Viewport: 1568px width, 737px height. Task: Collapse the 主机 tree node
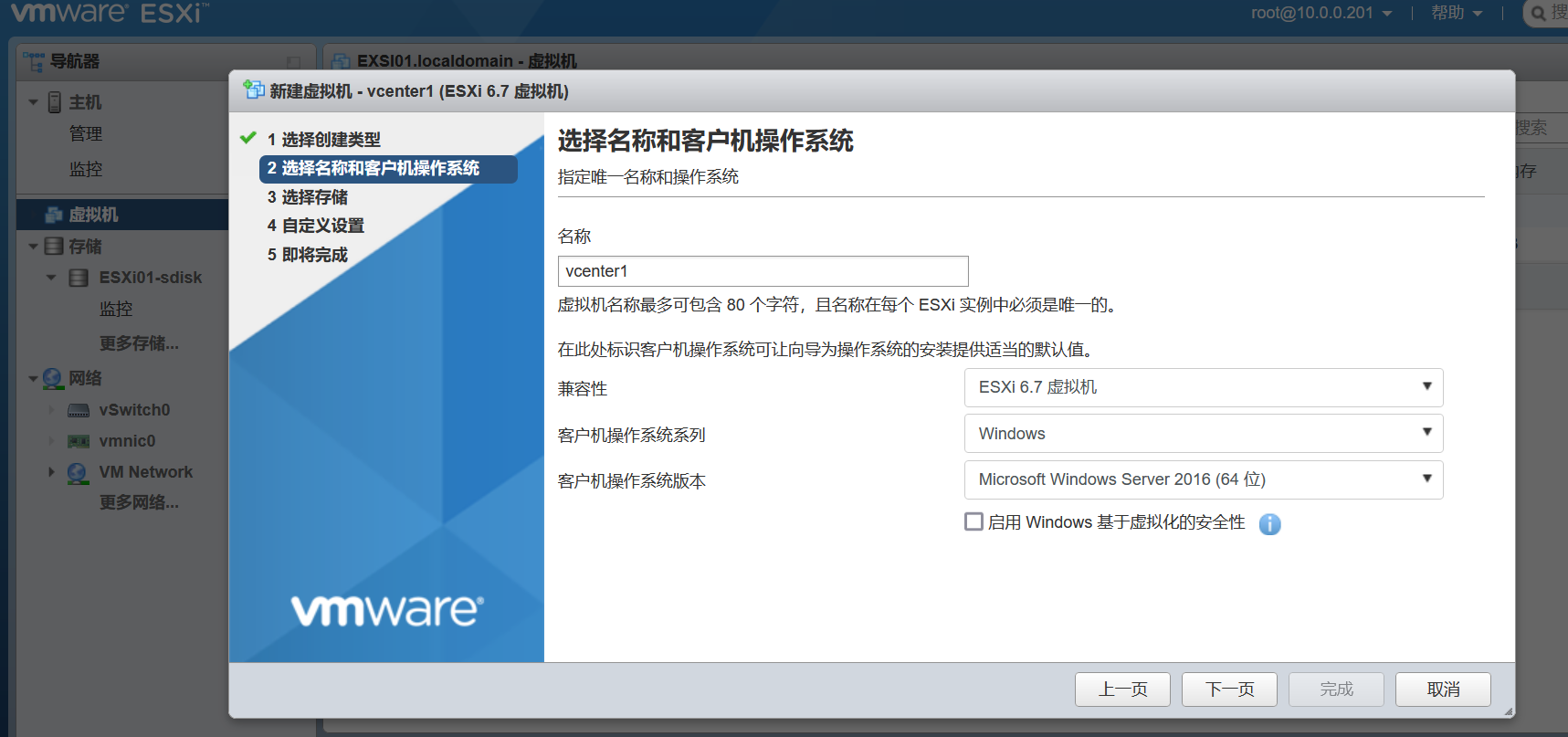[x=34, y=102]
